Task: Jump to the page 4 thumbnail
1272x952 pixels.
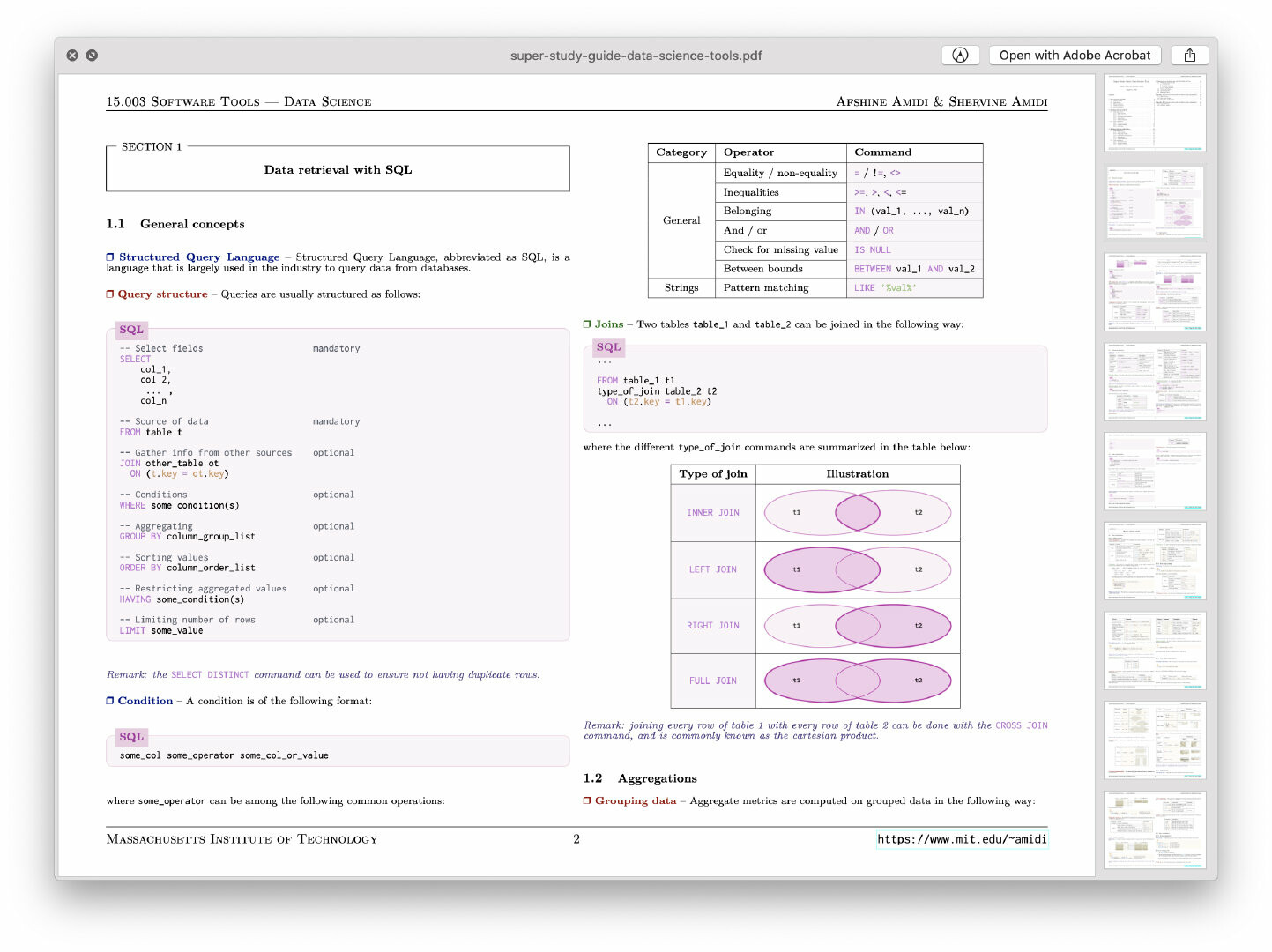Action: 1155,382
